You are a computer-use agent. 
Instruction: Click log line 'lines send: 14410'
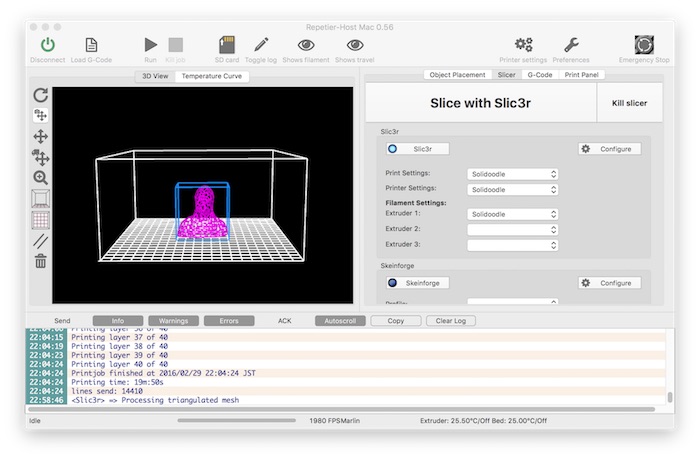(x=107, y=391)
